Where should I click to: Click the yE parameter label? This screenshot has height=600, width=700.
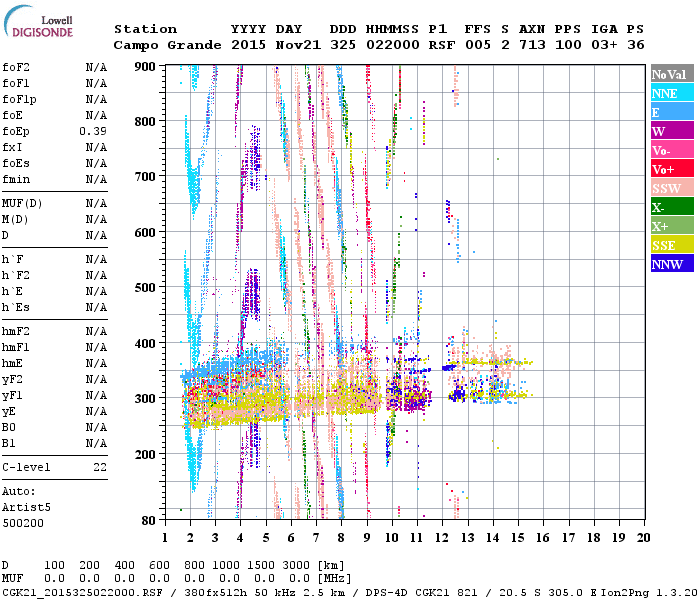pyautogui.click(x=9, y=412)
